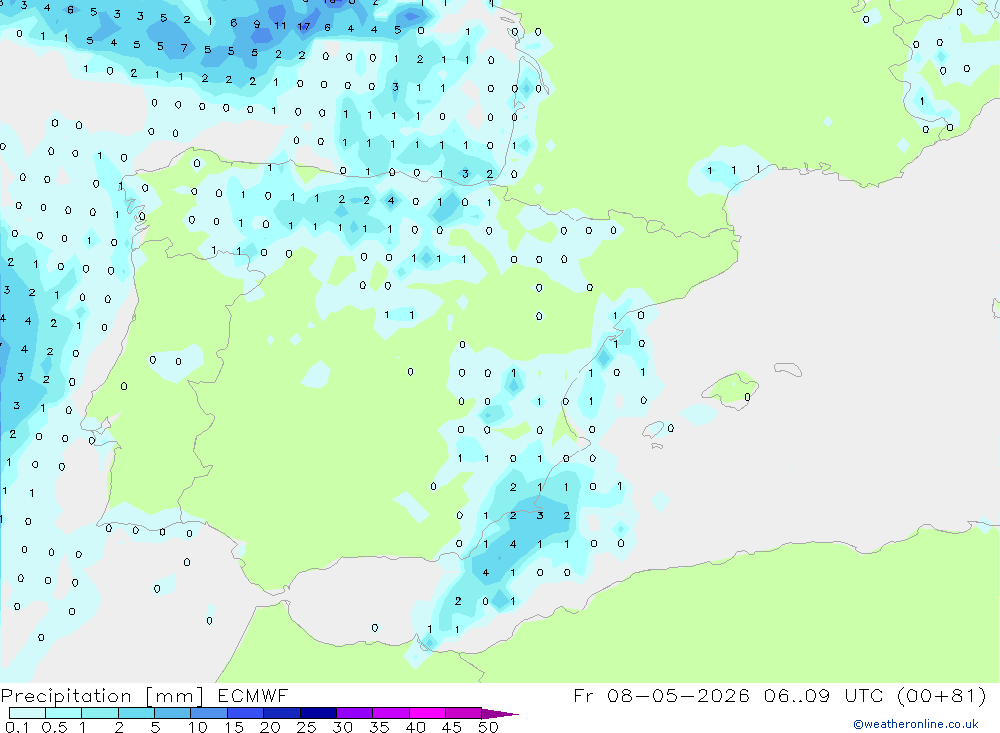Image resolution: width=1000 pixels, height=733 pixels.
Task: Click the 10–15 mm blue legend swatch
Action: click(x=209, y=713)
